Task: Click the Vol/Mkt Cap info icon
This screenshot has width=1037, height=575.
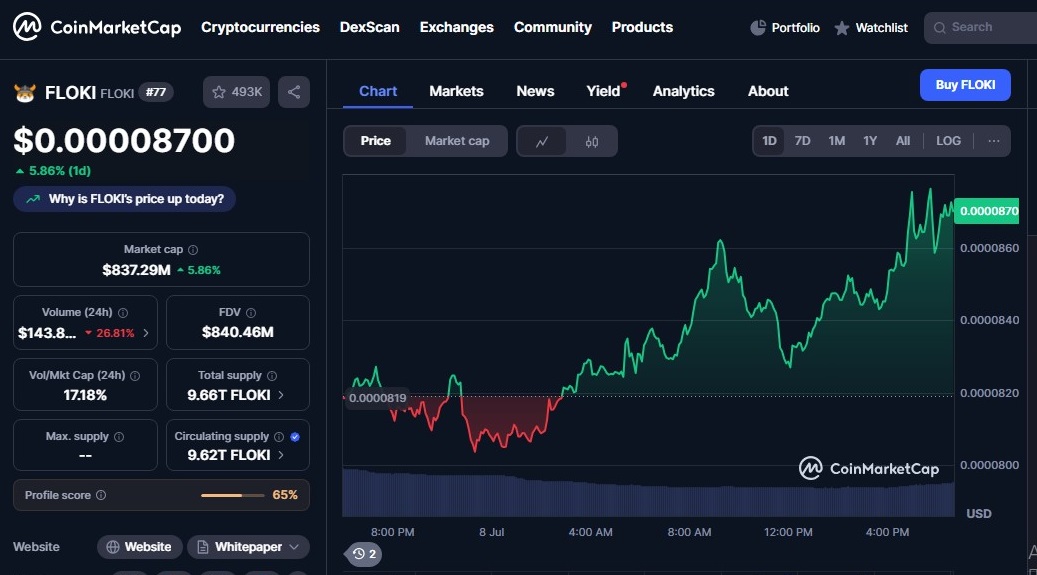Action: pos(135,375)
